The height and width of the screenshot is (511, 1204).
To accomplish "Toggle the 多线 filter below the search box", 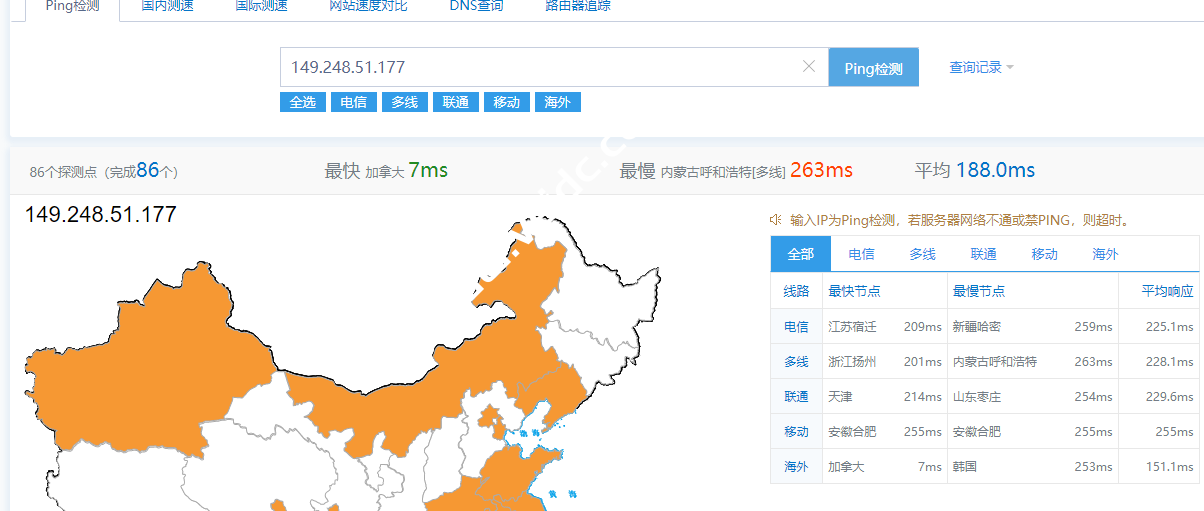I will pos(405,102).
